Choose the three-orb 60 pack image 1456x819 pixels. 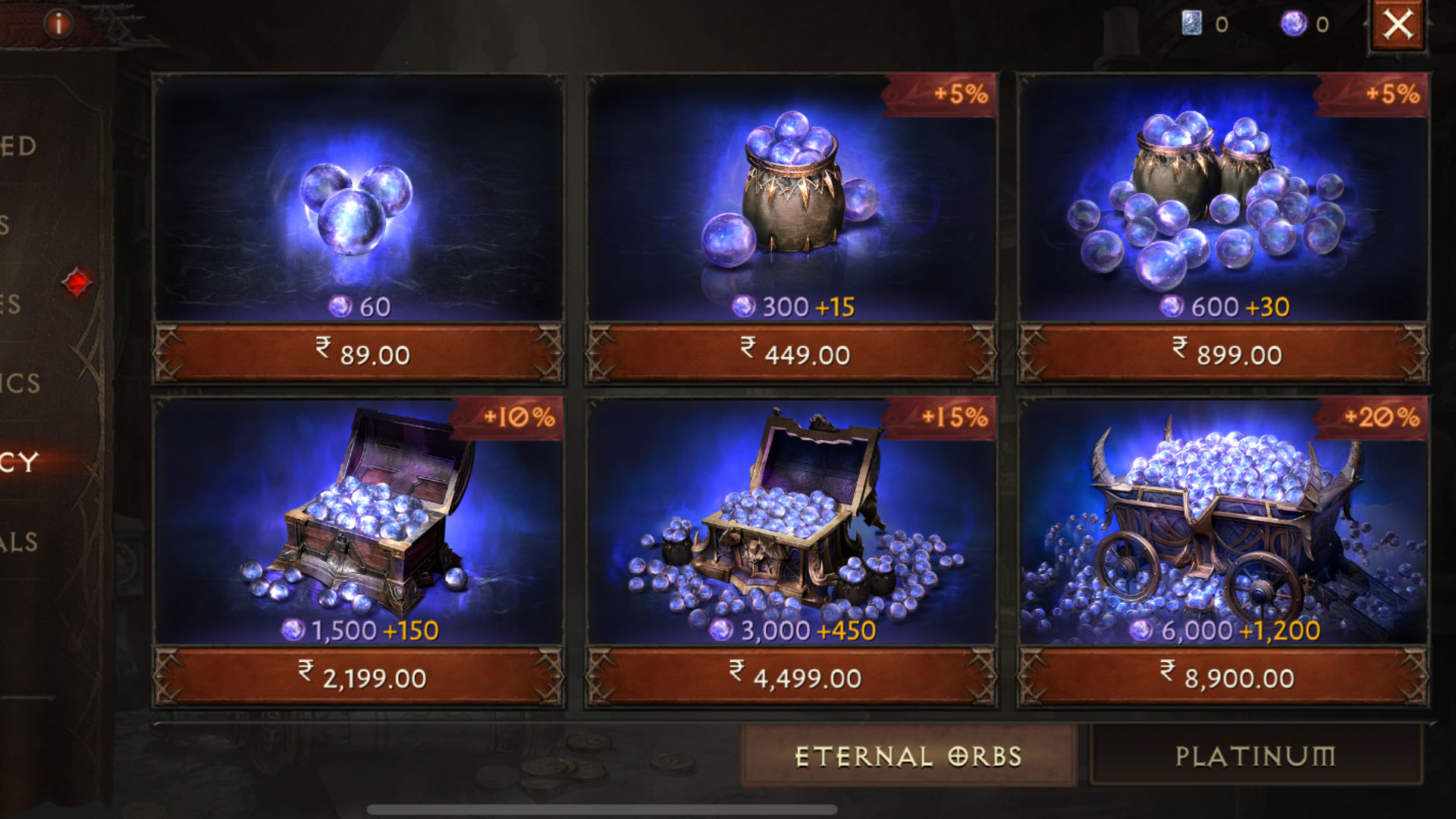tap(359, 199)
